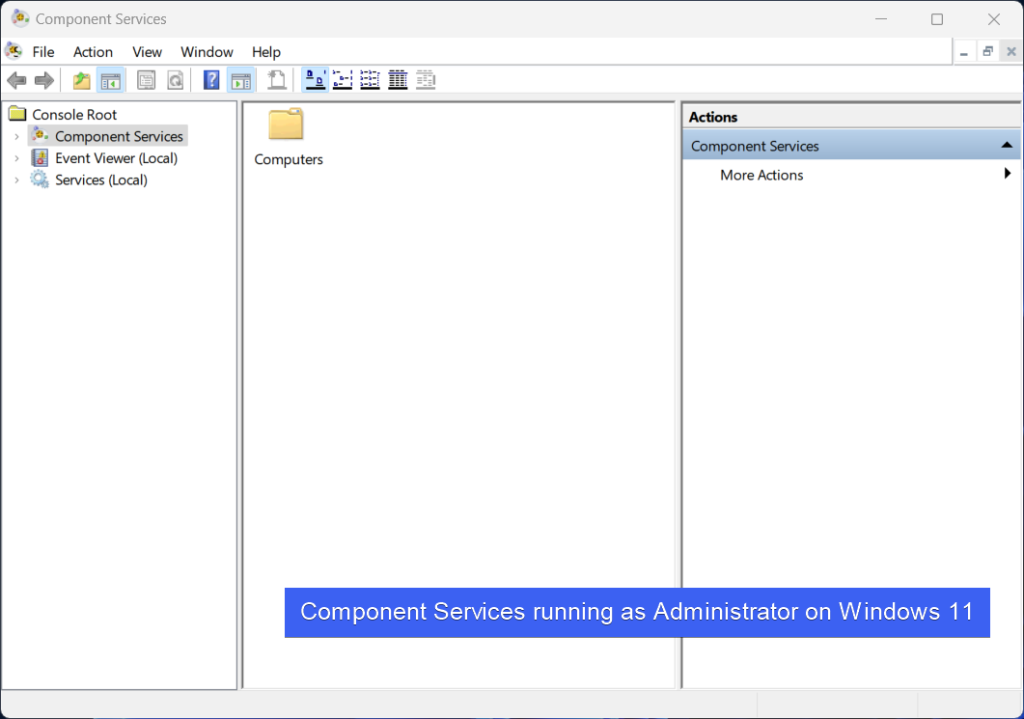Toggle the status view icon on the toolbar
Viewport: 1024px width, 719px height.
coord(425,79)
